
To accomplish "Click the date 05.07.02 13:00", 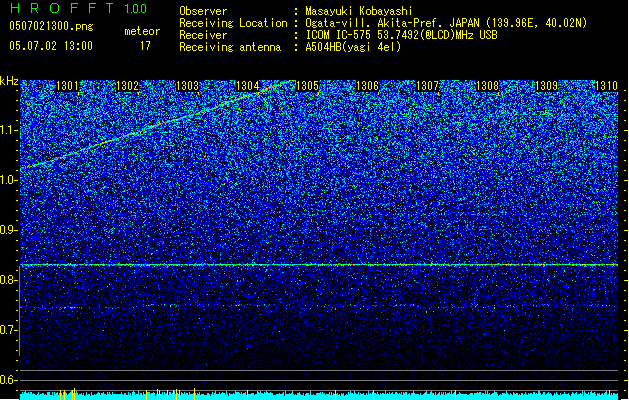I will pyautogui.click(x=51, y=46).
